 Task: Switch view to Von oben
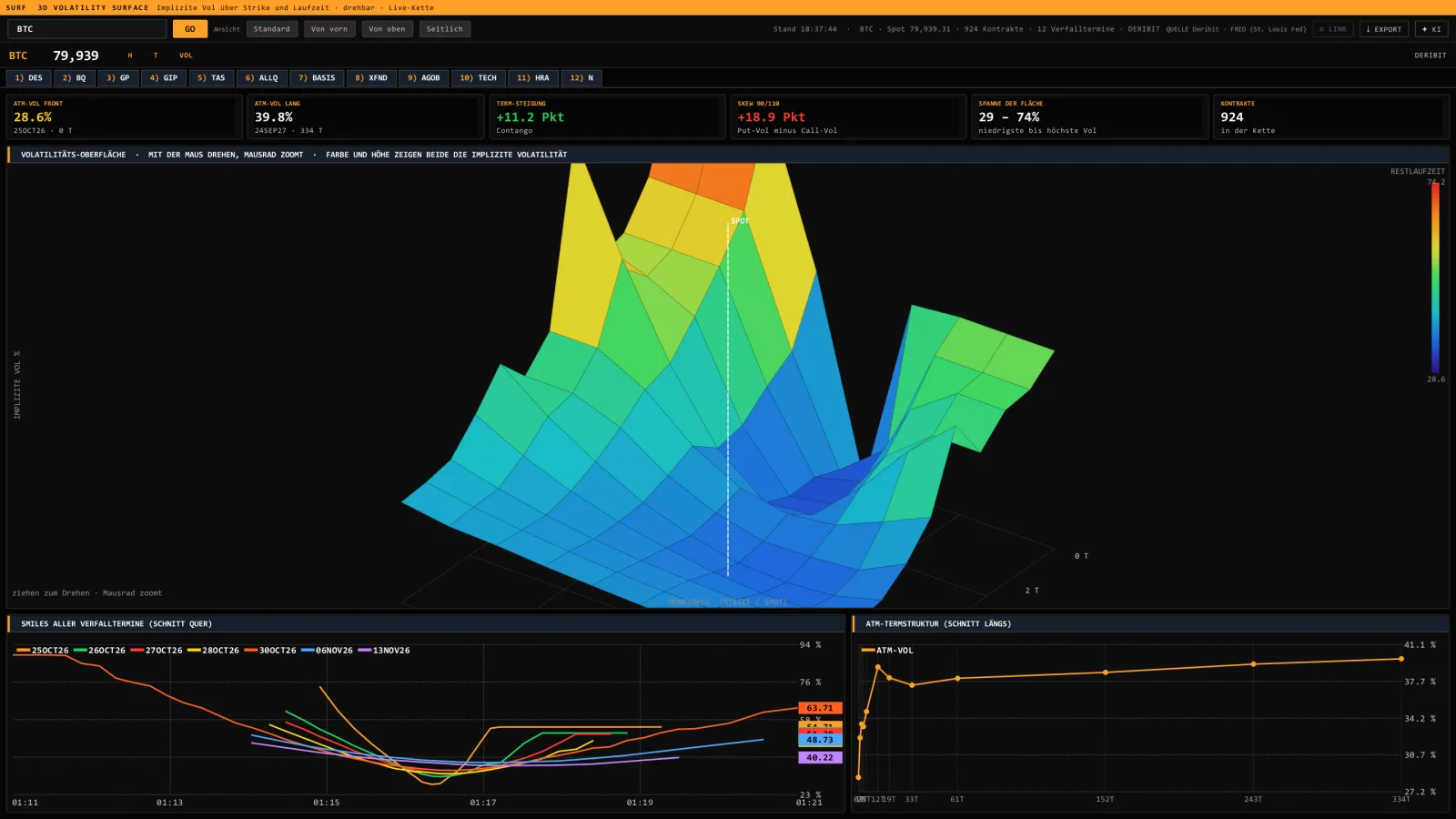[387, 29]
